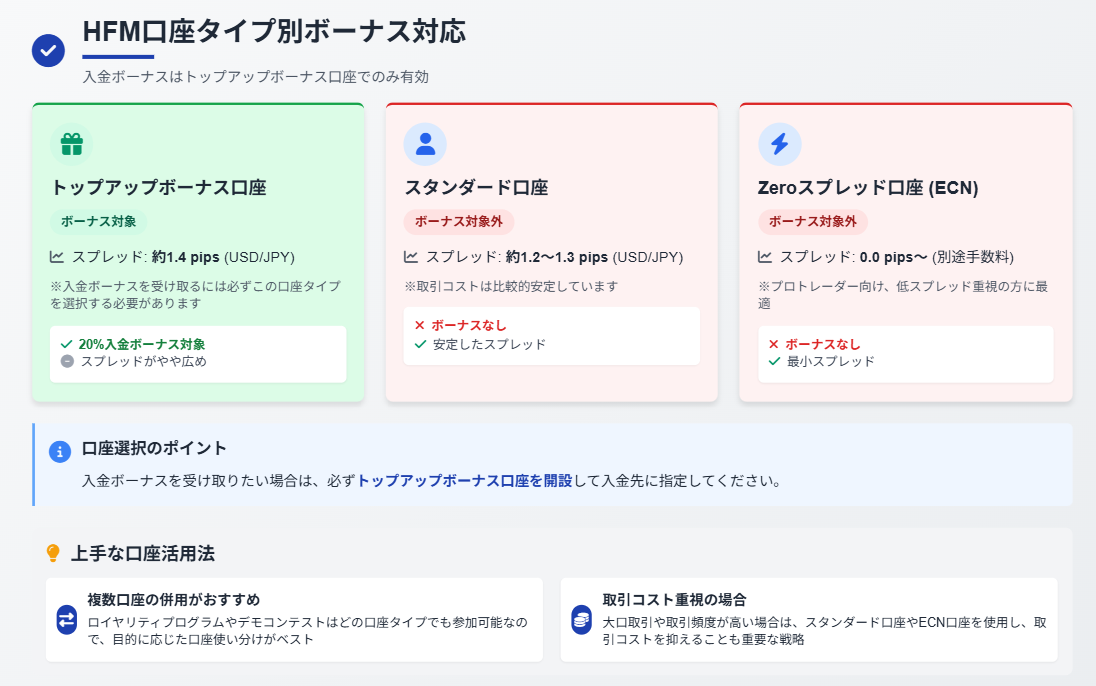Click the coins icon near 取引コスト重視の場合
Viewport: 1096px width, 686px height.
(582, 620)
